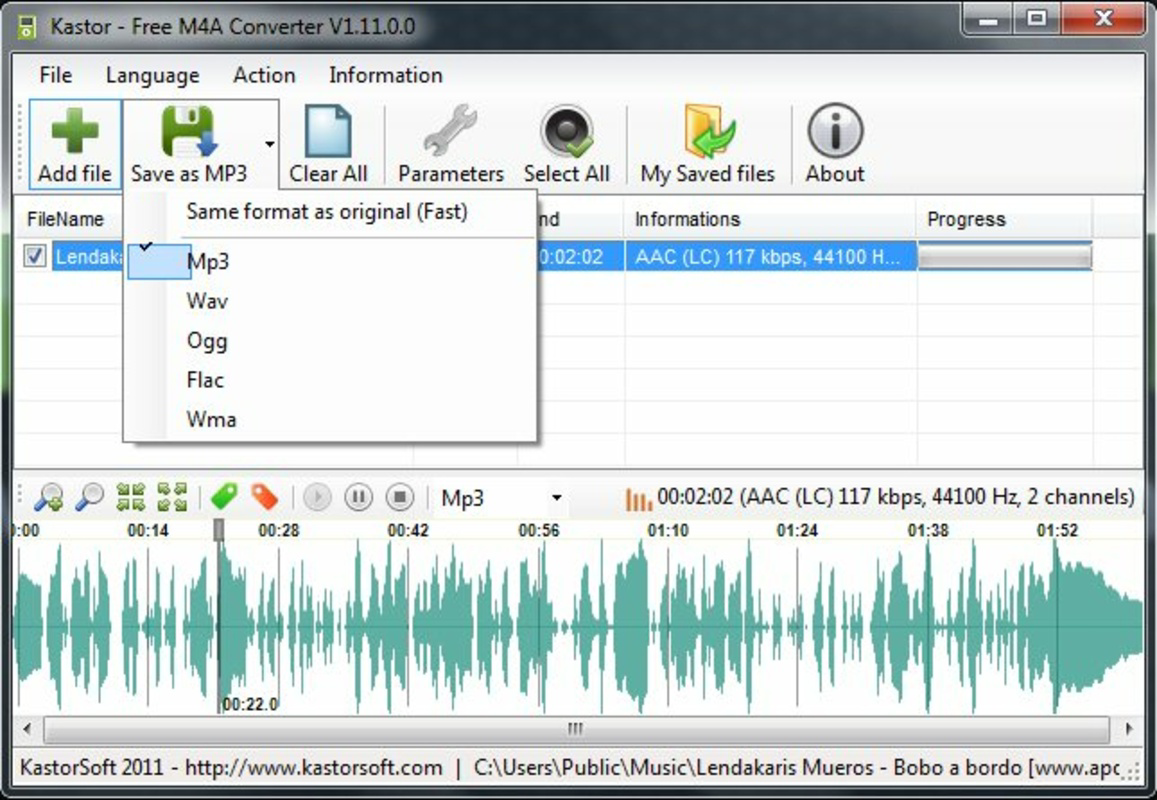The width and height of the screenshot is (1157, 800).
Task: Minimize the Kastor converter window
Action: pyautogui.click(x=987, y=18)
